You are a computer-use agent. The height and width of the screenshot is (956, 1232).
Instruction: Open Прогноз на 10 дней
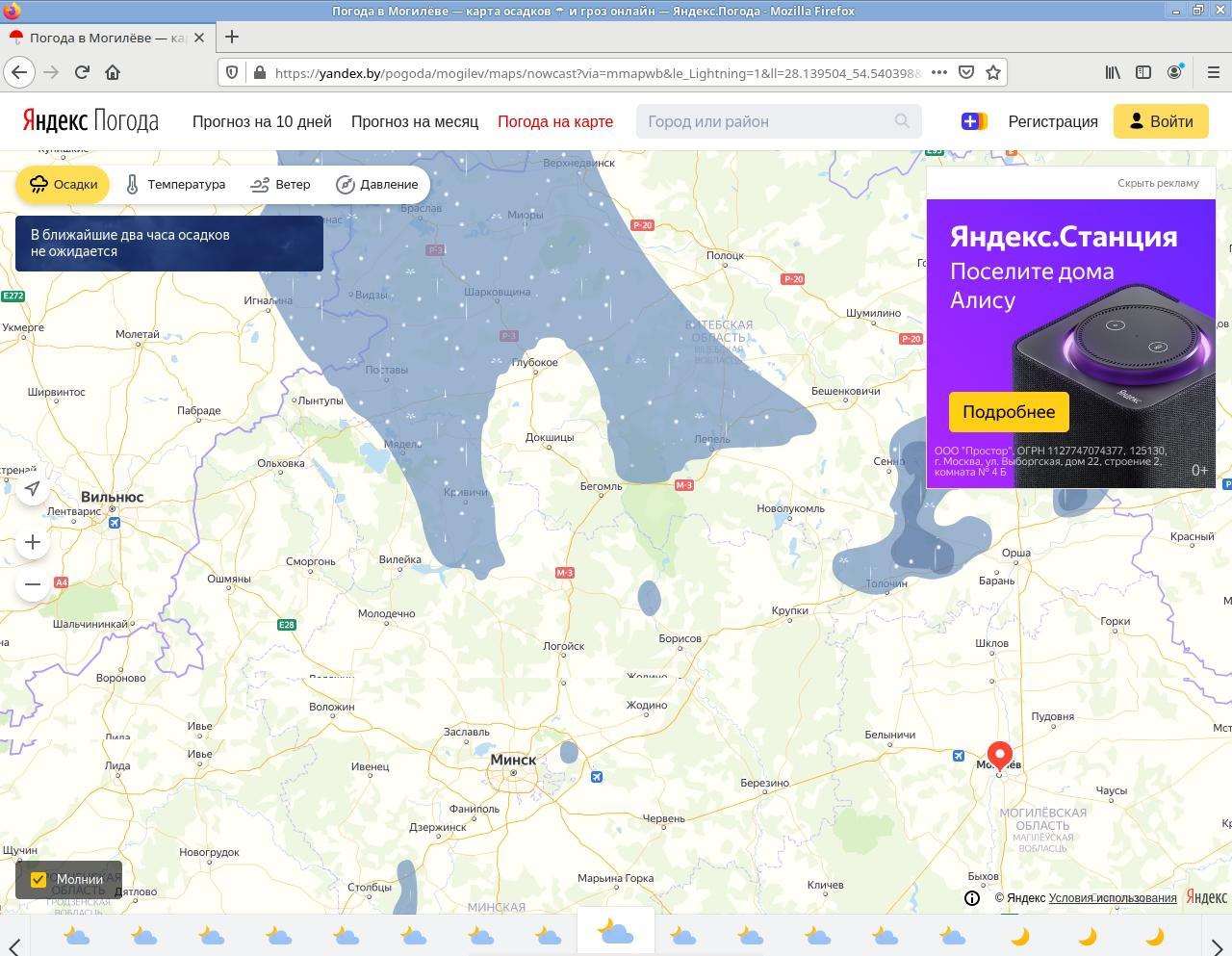coord(262,121)
